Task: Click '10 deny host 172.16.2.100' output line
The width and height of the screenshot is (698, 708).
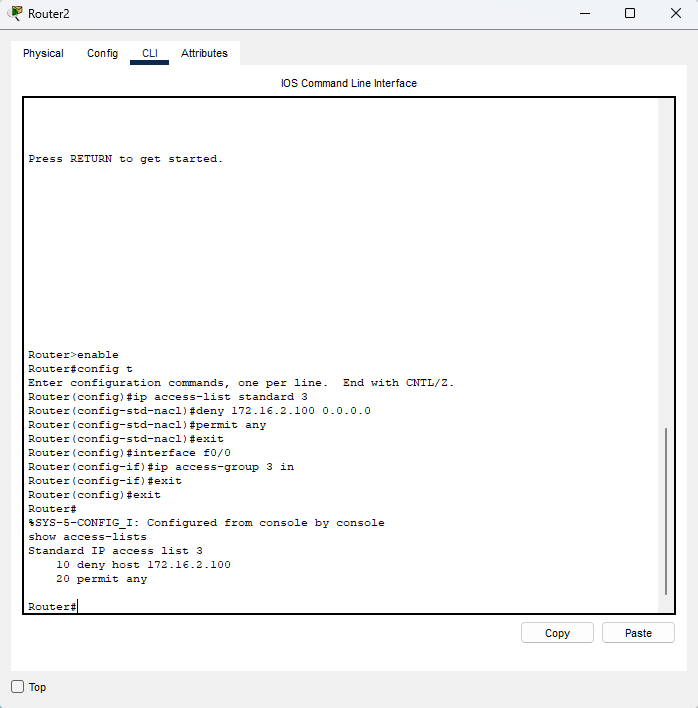Action: (144, 565)
